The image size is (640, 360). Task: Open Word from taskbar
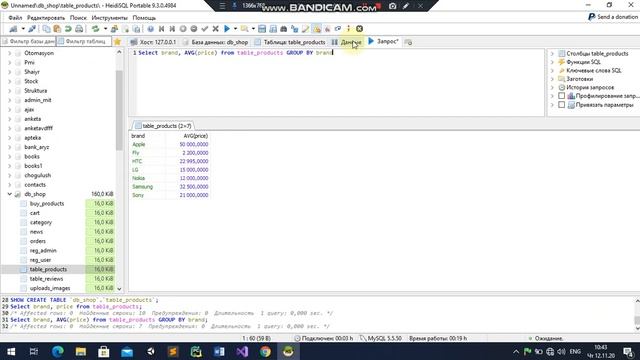219,351
